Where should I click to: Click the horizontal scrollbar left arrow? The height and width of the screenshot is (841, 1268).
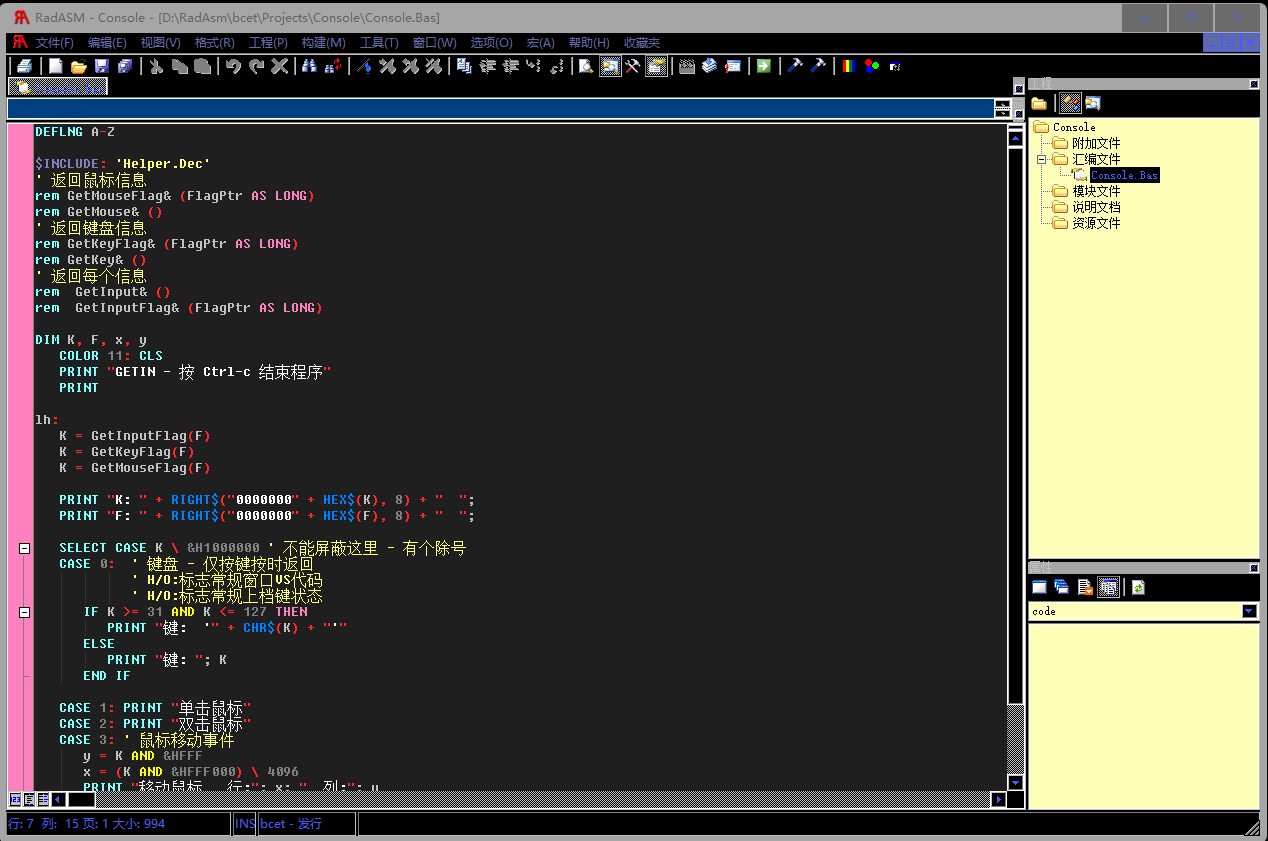coord(57,799)
